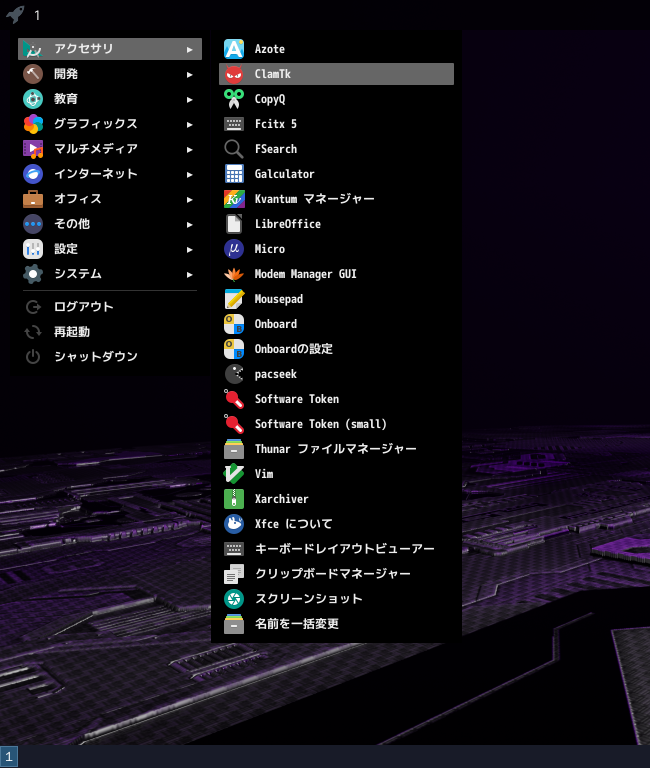Select 再起動 to reboot
This screenshot has height=768, width=650.
click(x=110, y=332)
